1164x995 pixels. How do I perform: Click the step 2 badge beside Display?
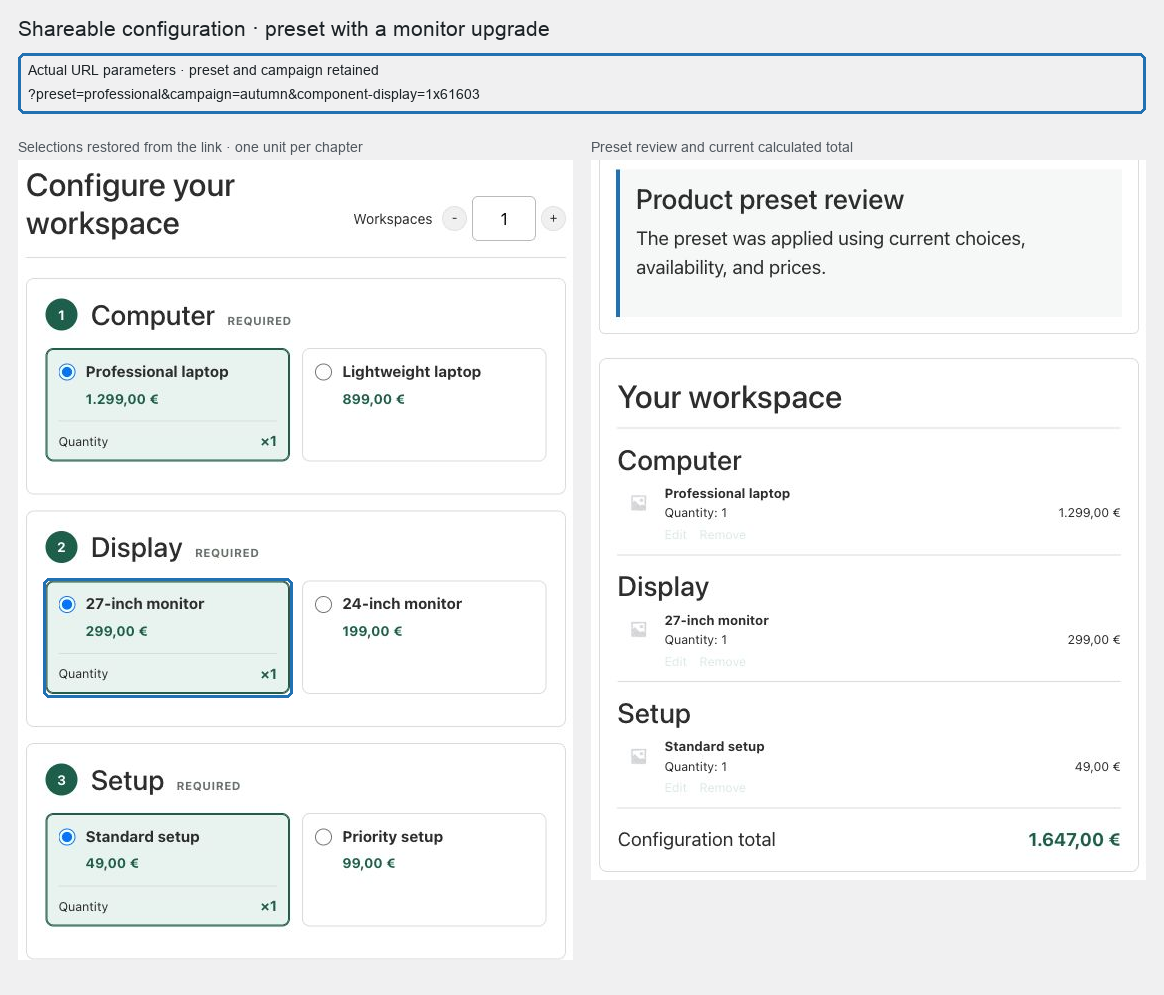click(x=62, y=547)
